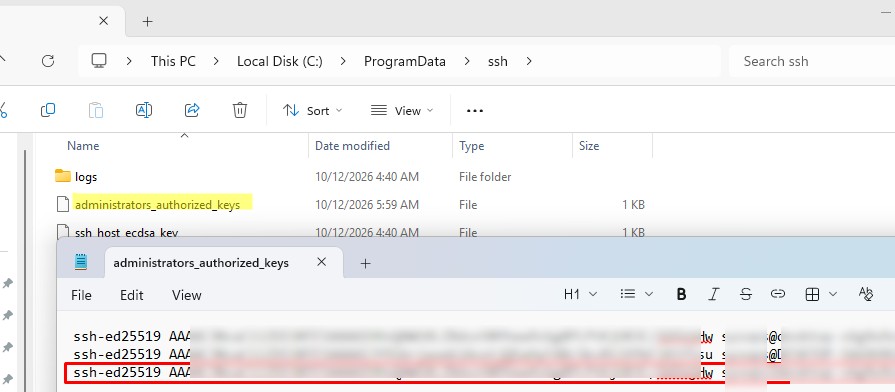Open the table insert dropdown
This screenshot has width=895, height=392.
pos(821,294)
